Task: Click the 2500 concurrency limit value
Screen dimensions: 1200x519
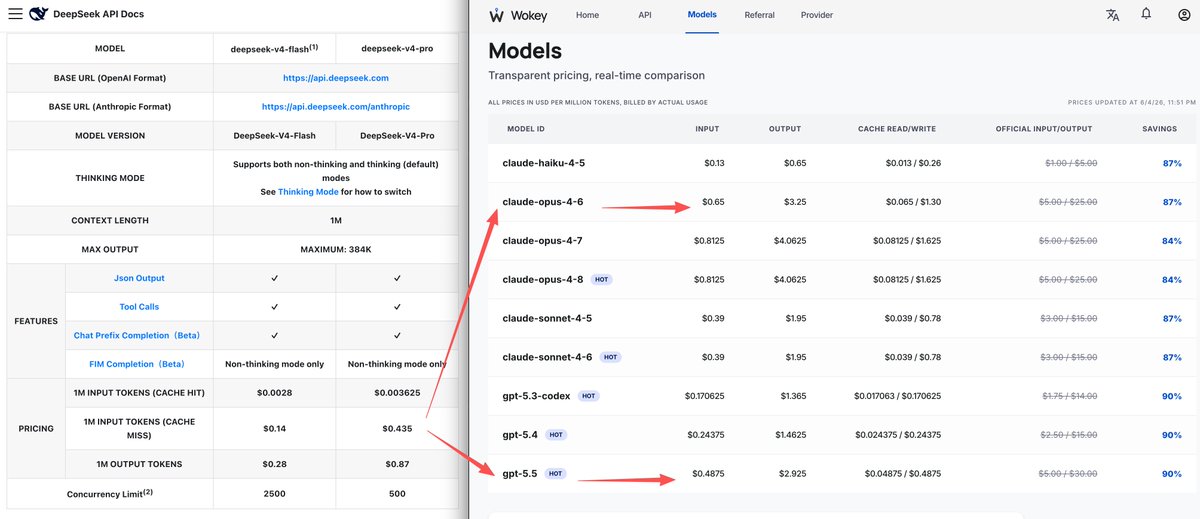Action: pyautogui.click(x=274, y=493)
